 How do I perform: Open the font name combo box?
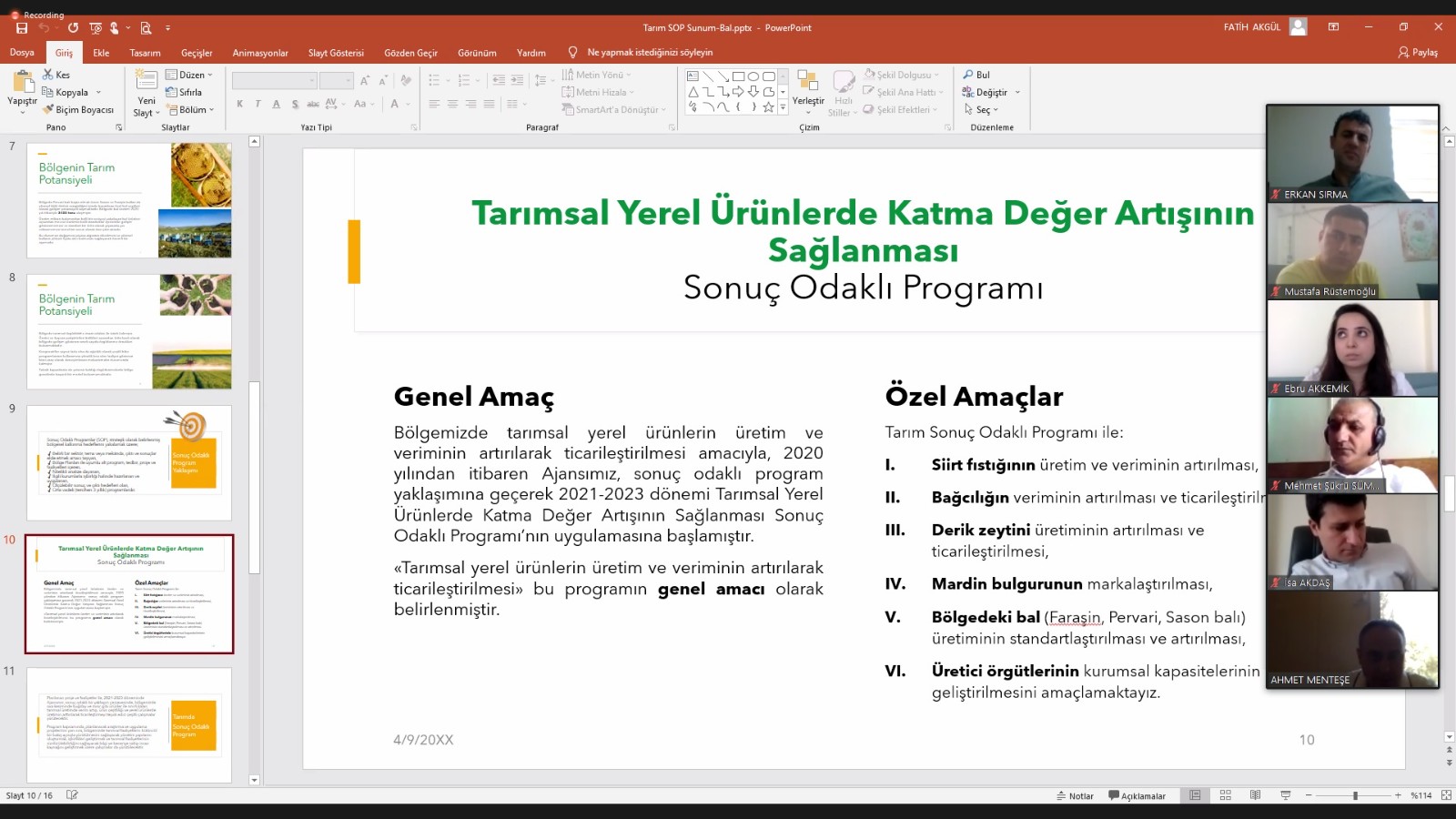pyautogui.click(x=274, y=81)
